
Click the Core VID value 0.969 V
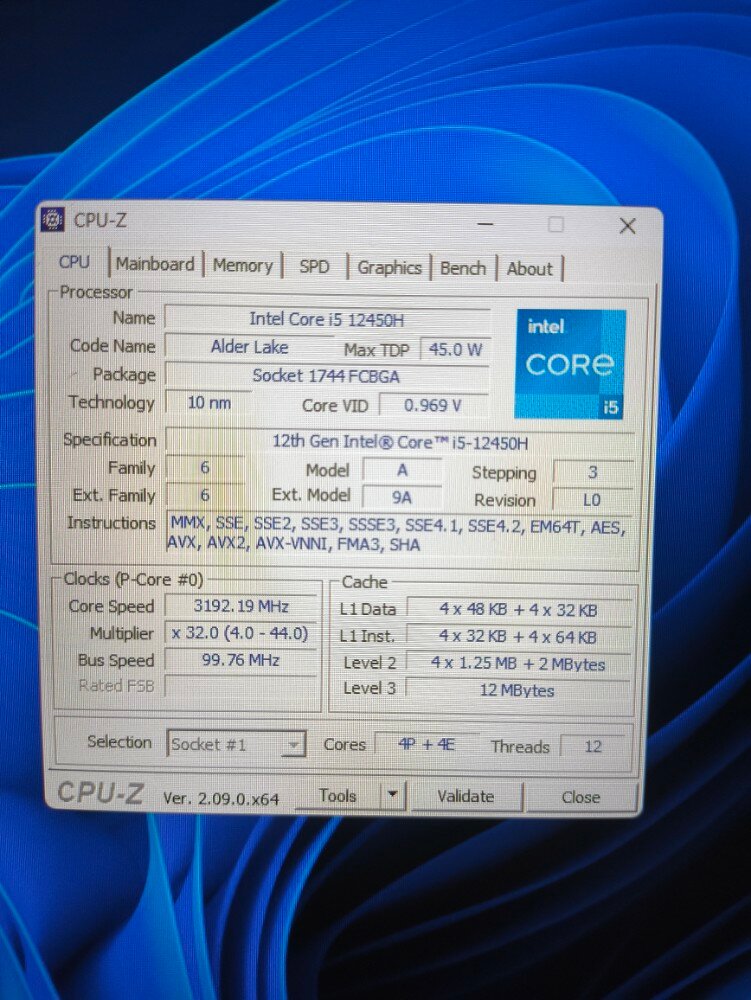pyautogui.click(x=434, y=406)
